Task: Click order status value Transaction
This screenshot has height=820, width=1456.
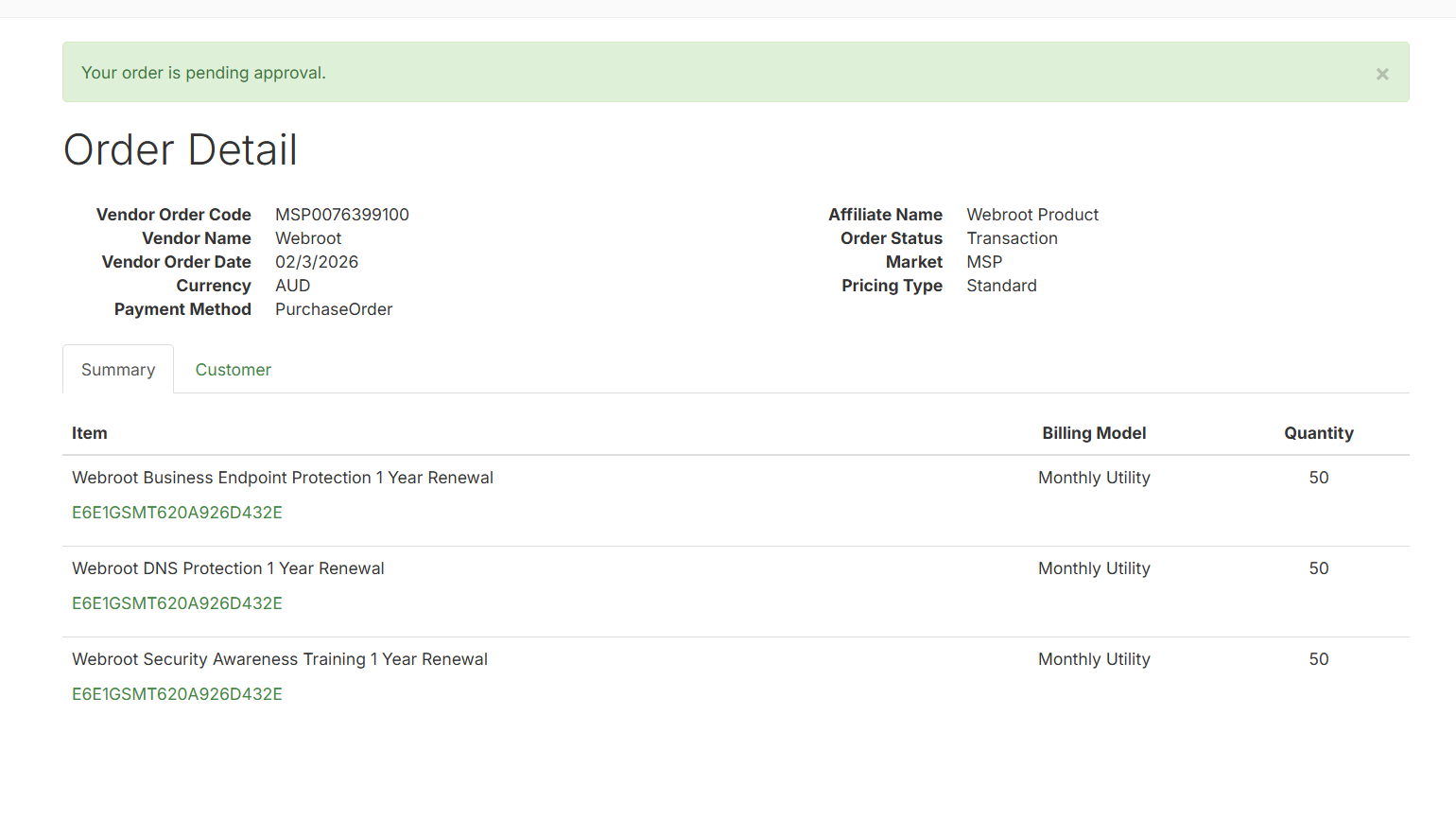Action: point(1012,238)
